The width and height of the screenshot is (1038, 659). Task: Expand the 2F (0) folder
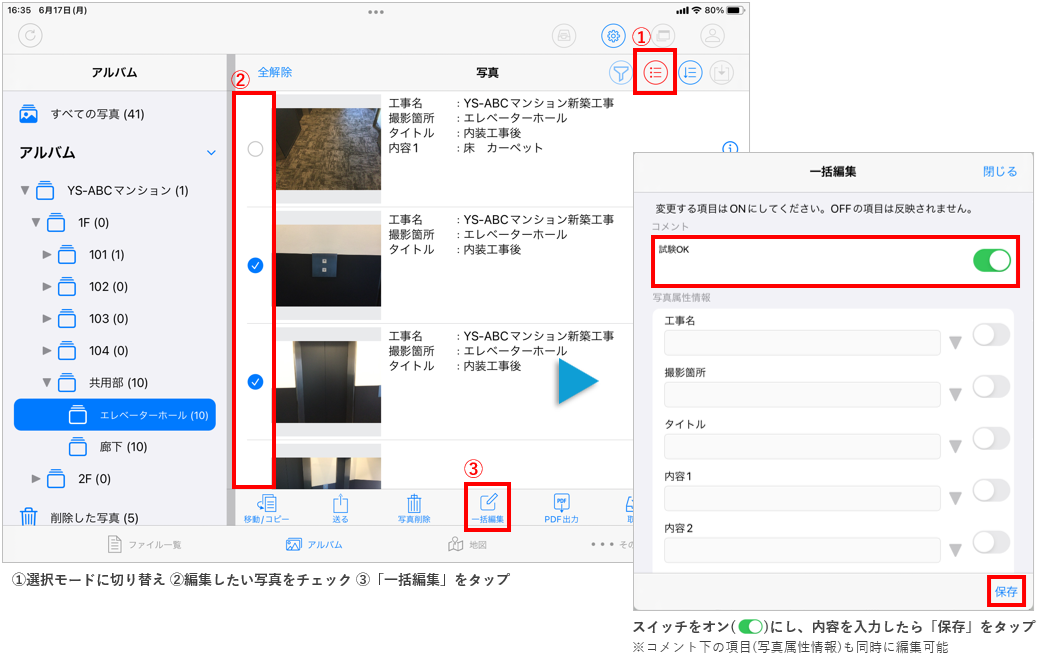[x=37, y=478]
